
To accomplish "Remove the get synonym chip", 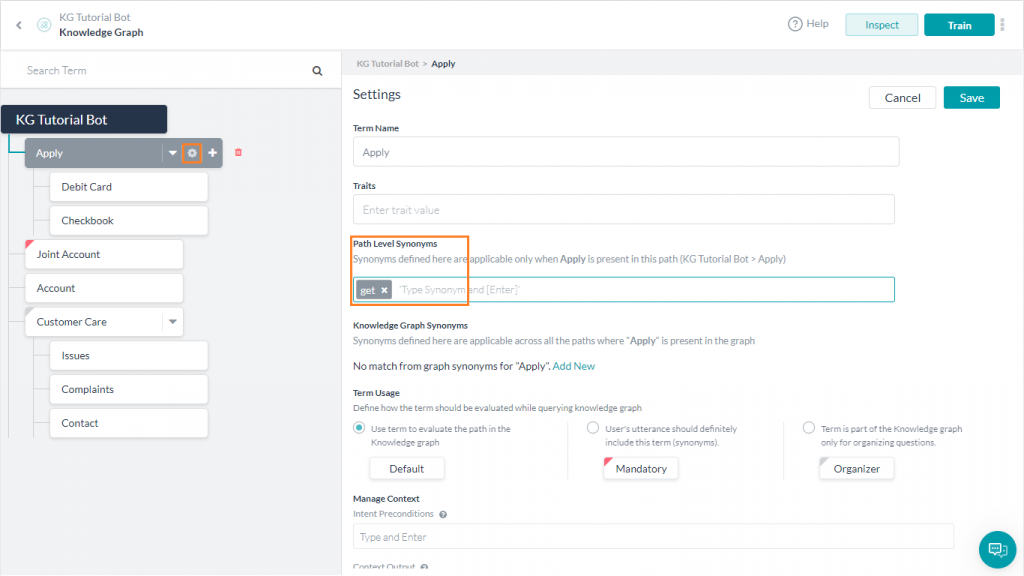I will point(383,289).
